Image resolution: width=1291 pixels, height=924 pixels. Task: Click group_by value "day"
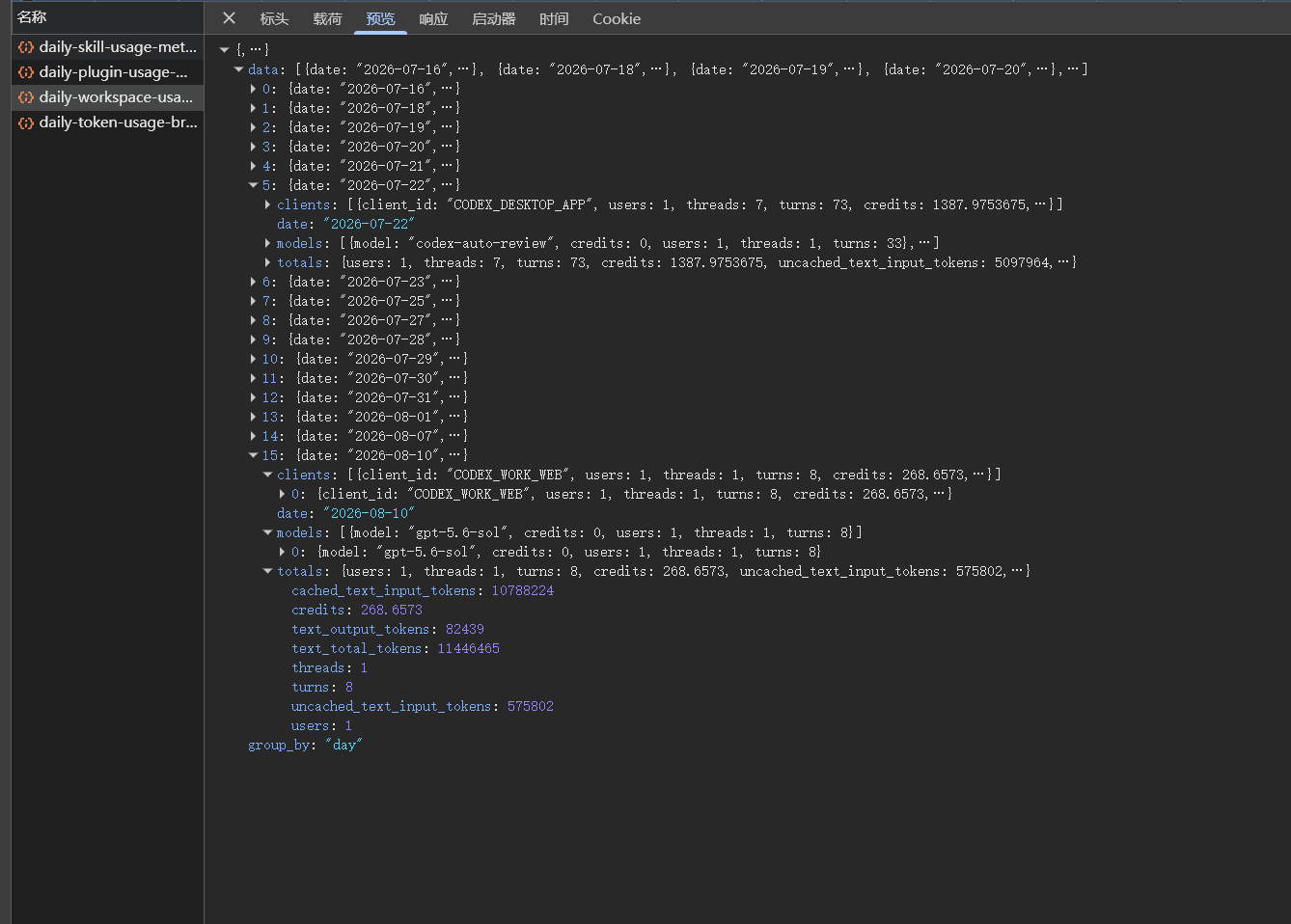(343, 745)
